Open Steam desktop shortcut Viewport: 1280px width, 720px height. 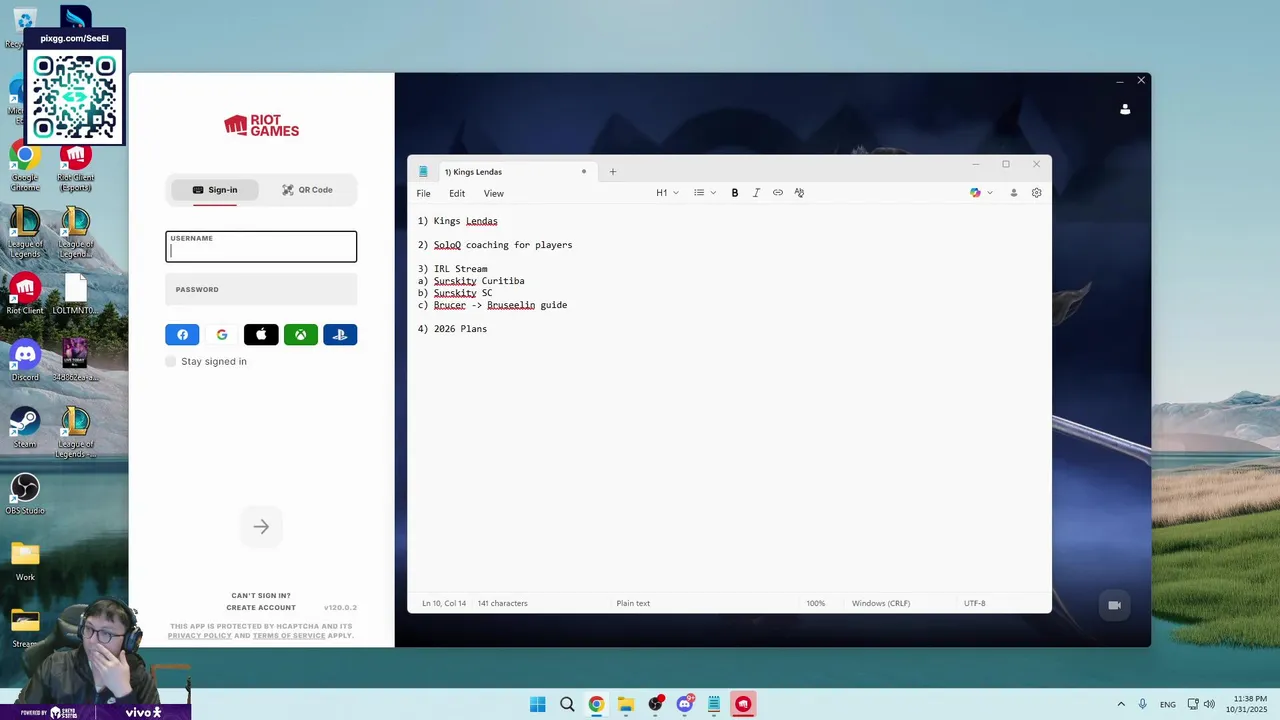pyautogui.click(x=25, y=428)
